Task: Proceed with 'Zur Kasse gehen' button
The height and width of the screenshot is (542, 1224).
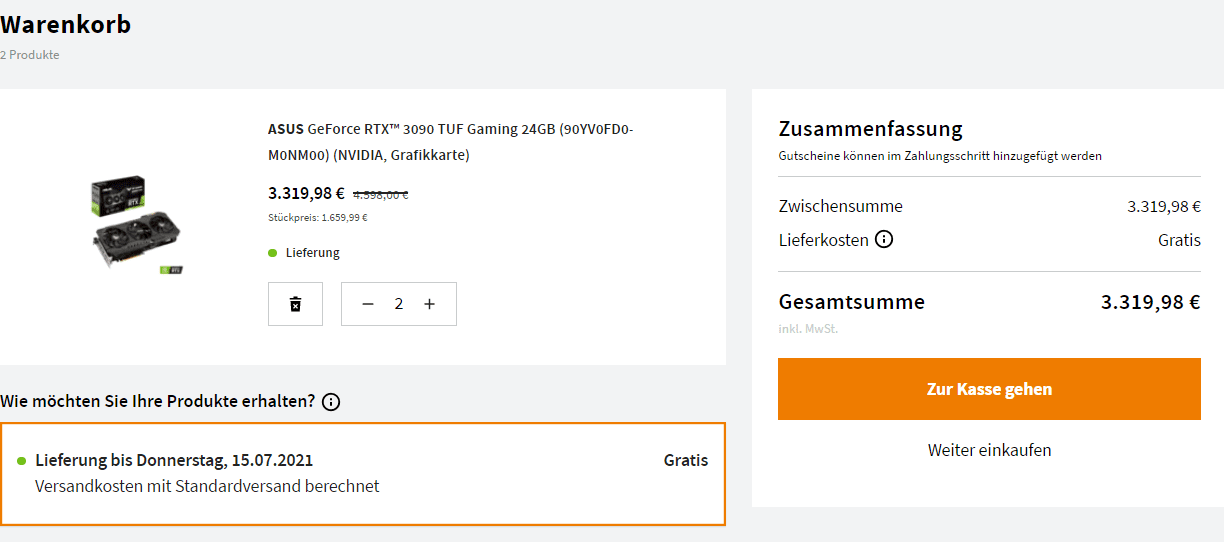Action: point(989,389)
